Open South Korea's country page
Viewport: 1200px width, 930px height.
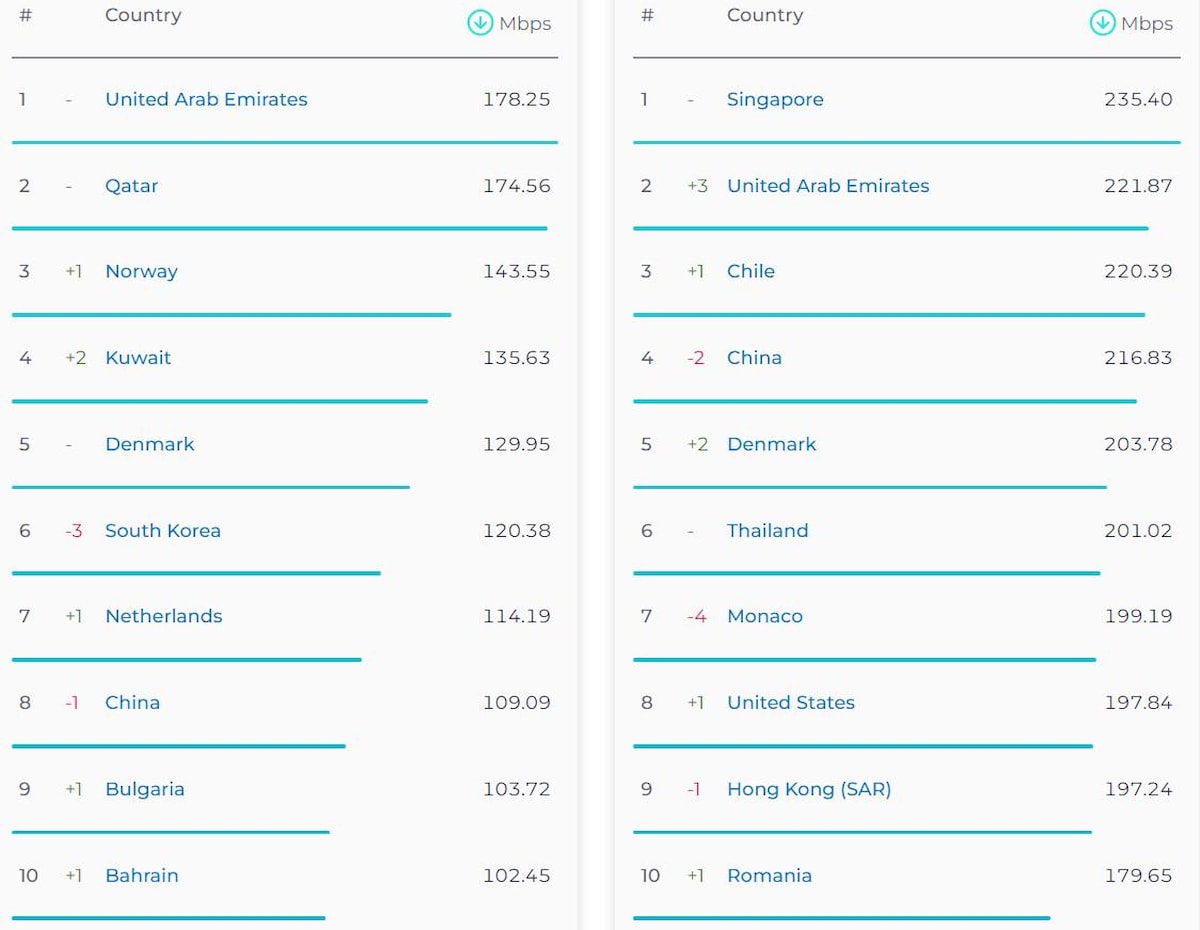163,531
